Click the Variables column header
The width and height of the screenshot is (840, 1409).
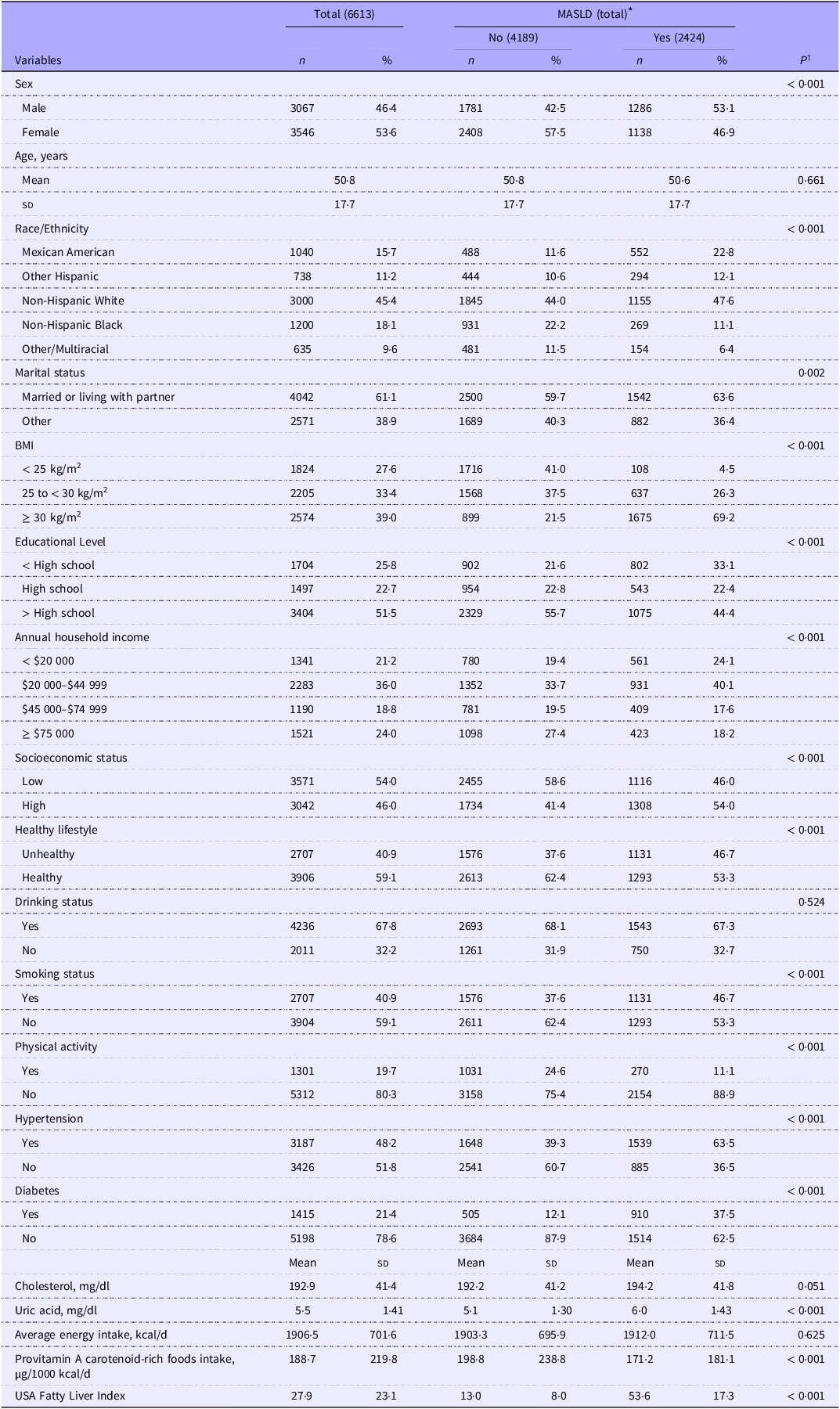[x=38, y=60]
